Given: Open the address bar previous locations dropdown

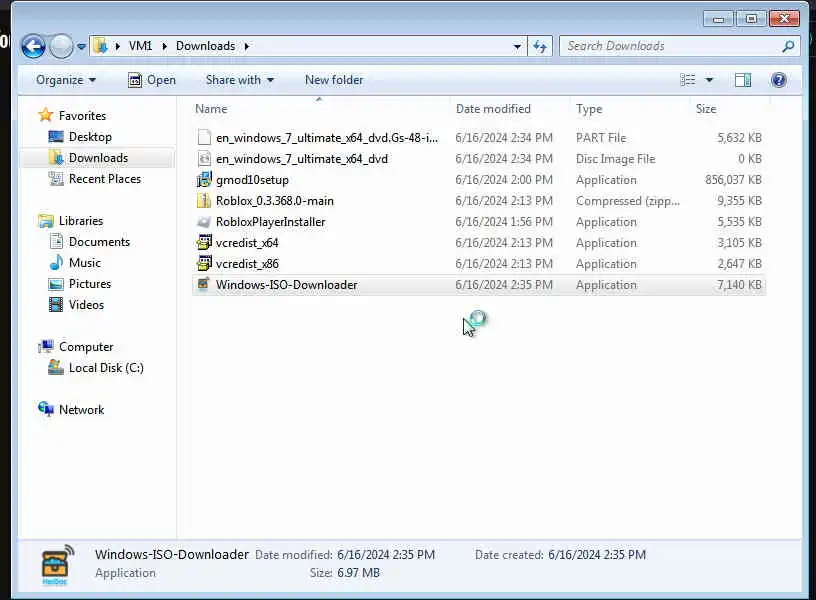Looking at the screenshot, I should pos(517,46).
